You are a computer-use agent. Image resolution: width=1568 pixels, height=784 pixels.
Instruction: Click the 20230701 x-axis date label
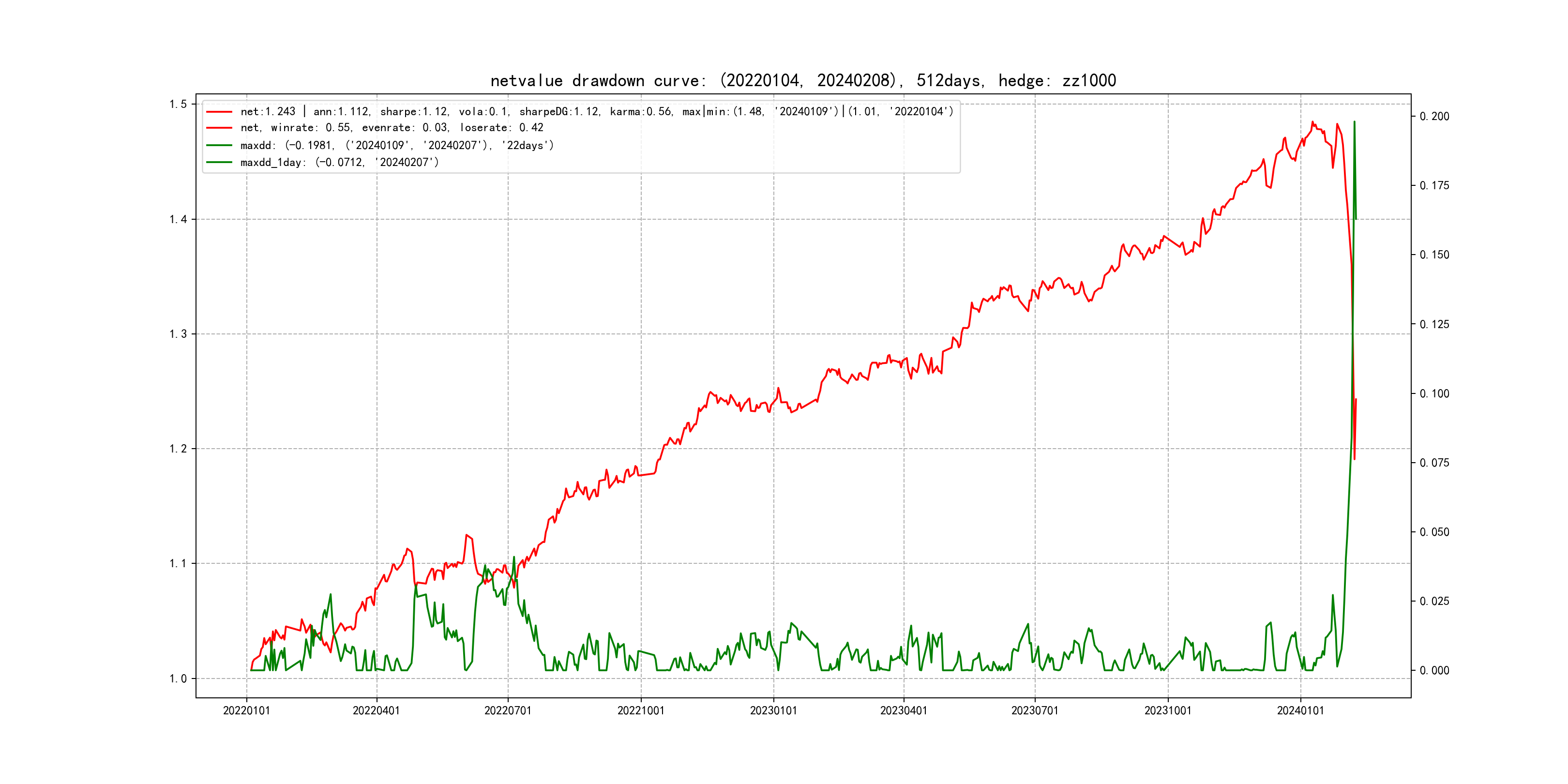1035,710
